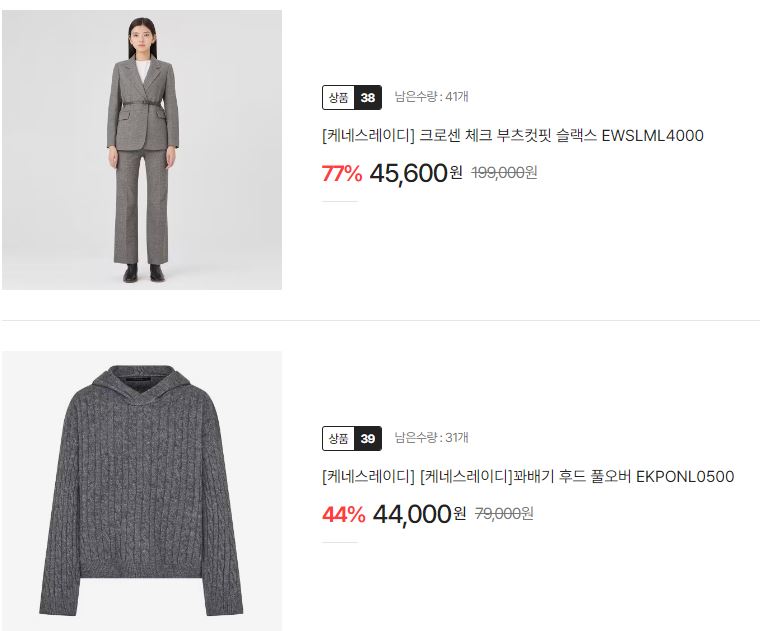The height and width of the screenshot is (631, 760).
Task: Click the short divider under 45,600원 price
Action: tap(340, 201)
